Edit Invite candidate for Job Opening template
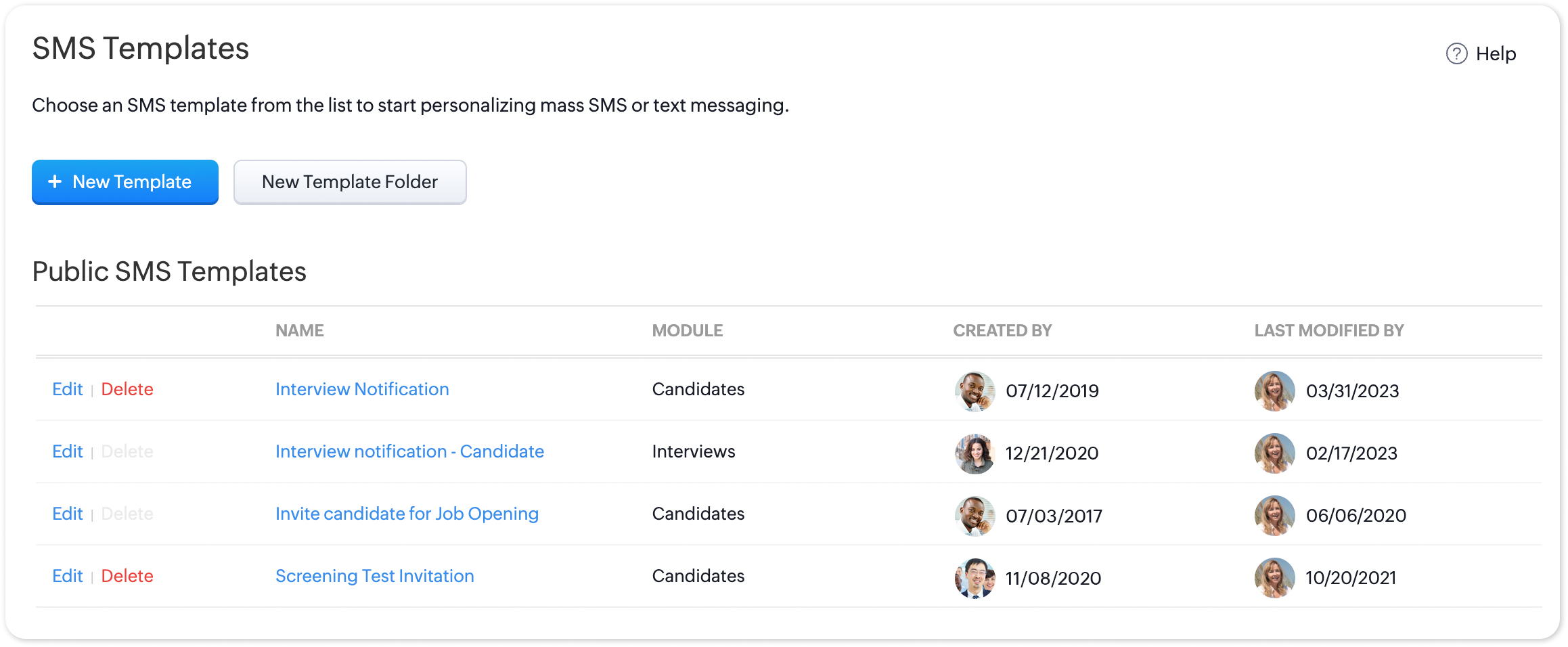Image resolution: width=1568 pixels, height=647 pixels. (x=68, y=514)
